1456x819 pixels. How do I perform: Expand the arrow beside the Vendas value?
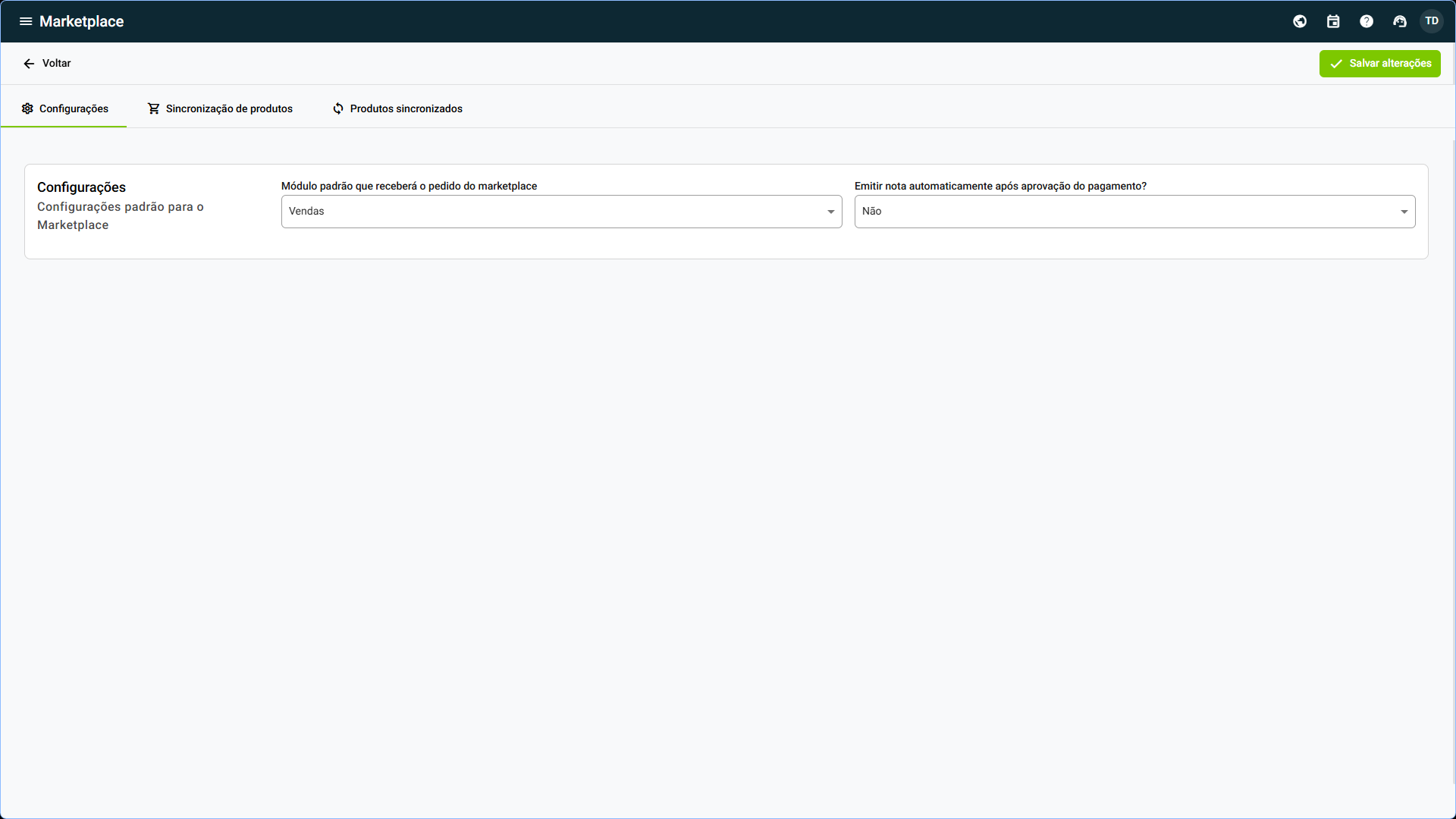pos(831,212)
